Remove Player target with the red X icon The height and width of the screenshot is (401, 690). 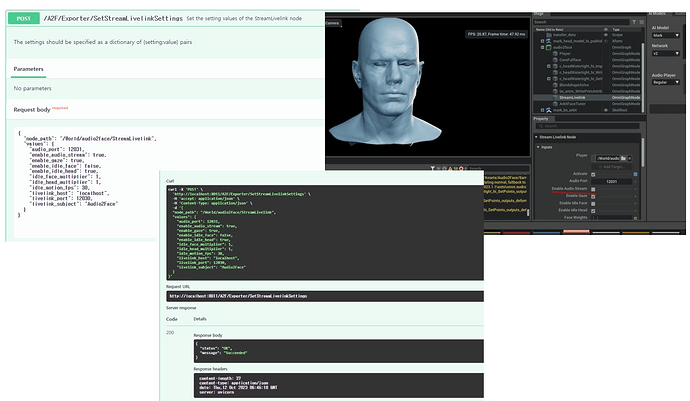630,158
